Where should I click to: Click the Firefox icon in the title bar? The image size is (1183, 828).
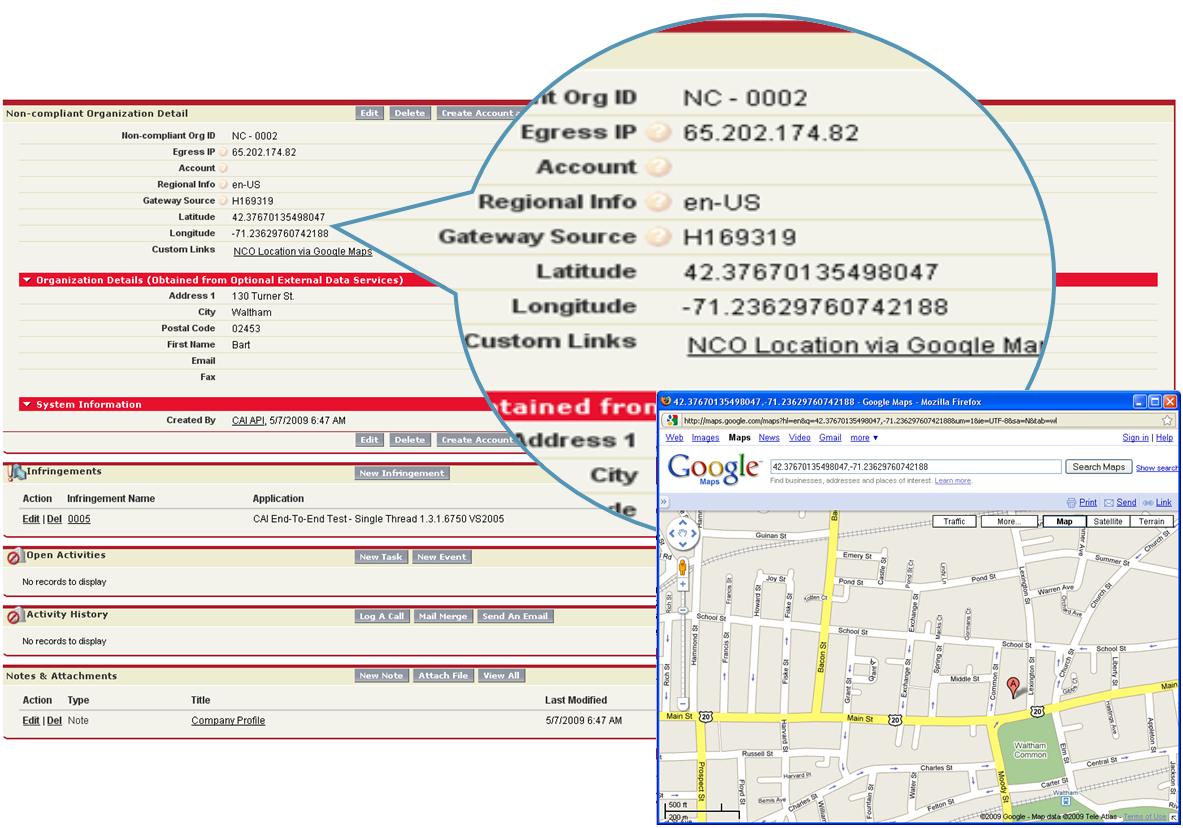pyautogui.click(x=666, y=401)
